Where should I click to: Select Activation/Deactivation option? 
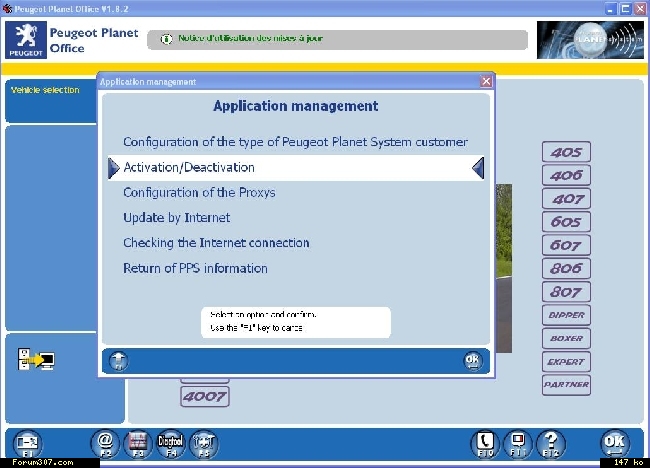(x=295, y=167)
